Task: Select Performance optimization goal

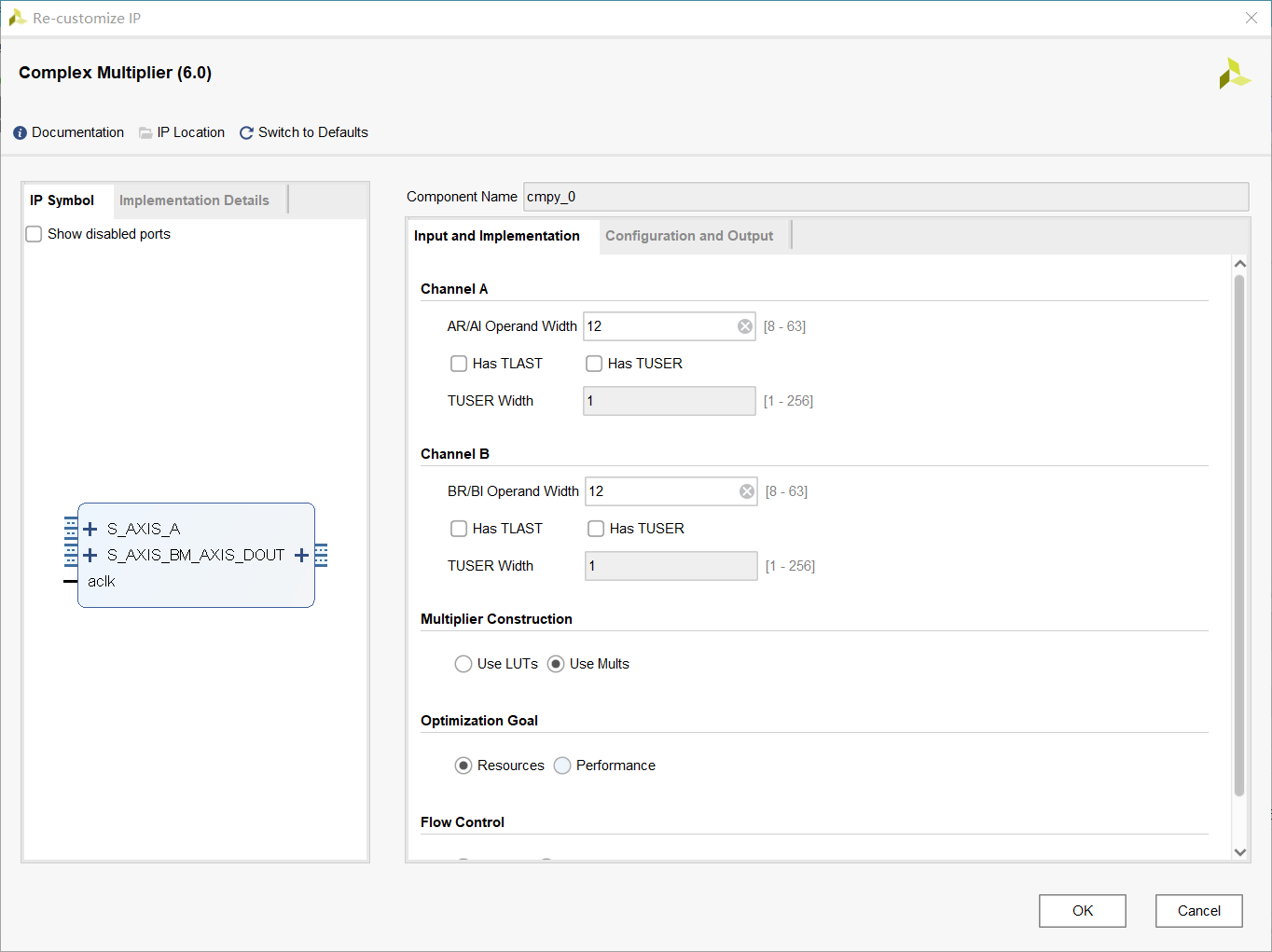Action: [562, 766]
